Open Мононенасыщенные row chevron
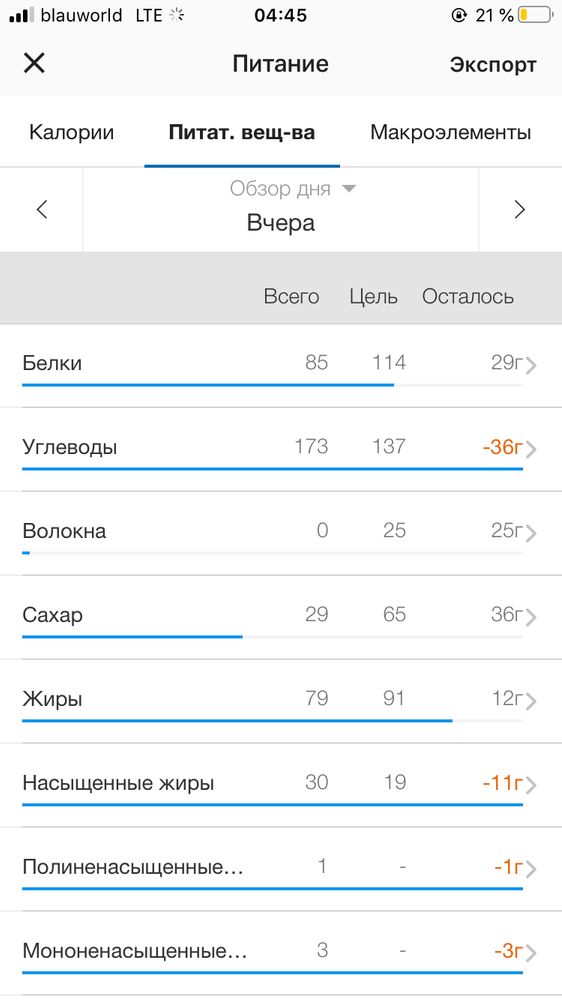 click(531, 953)
